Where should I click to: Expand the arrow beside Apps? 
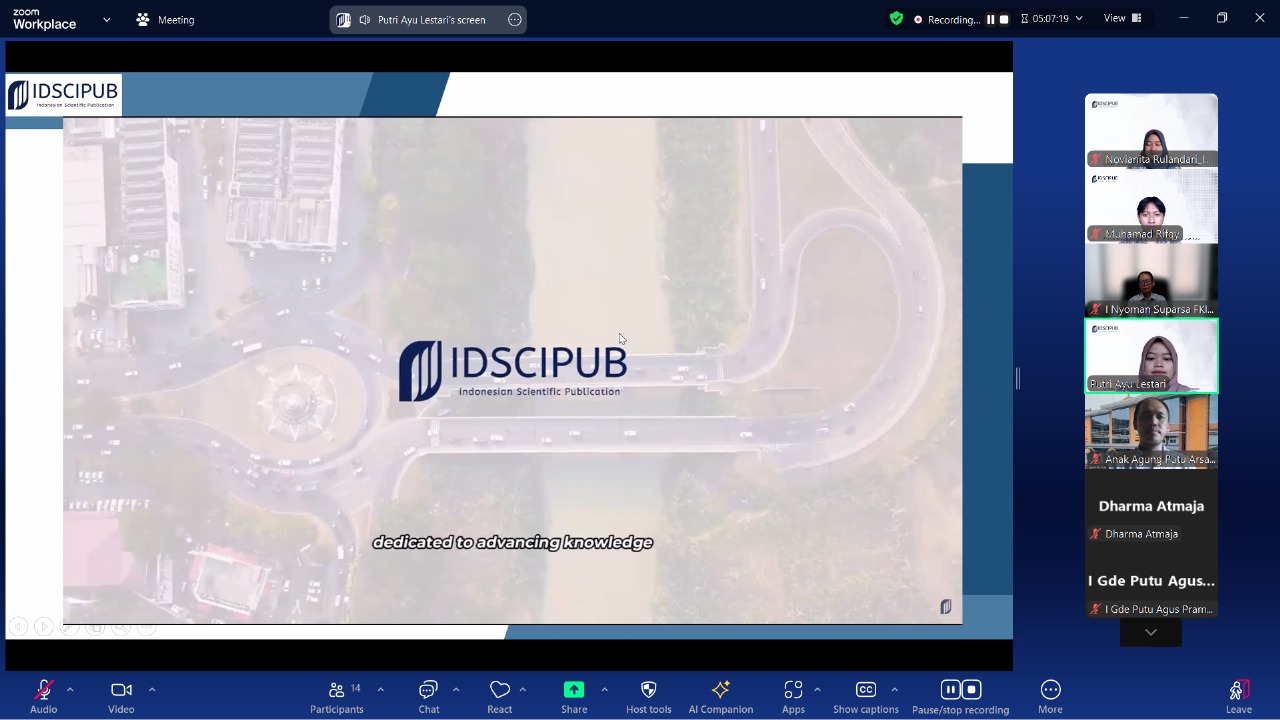(817, 689)
